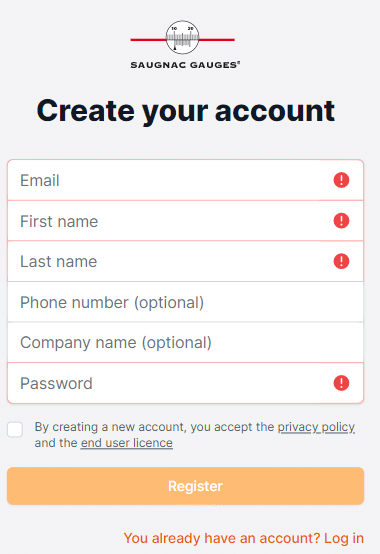Select the Company name (optional) field
The image size is (380, 554).
click(185, 342)
